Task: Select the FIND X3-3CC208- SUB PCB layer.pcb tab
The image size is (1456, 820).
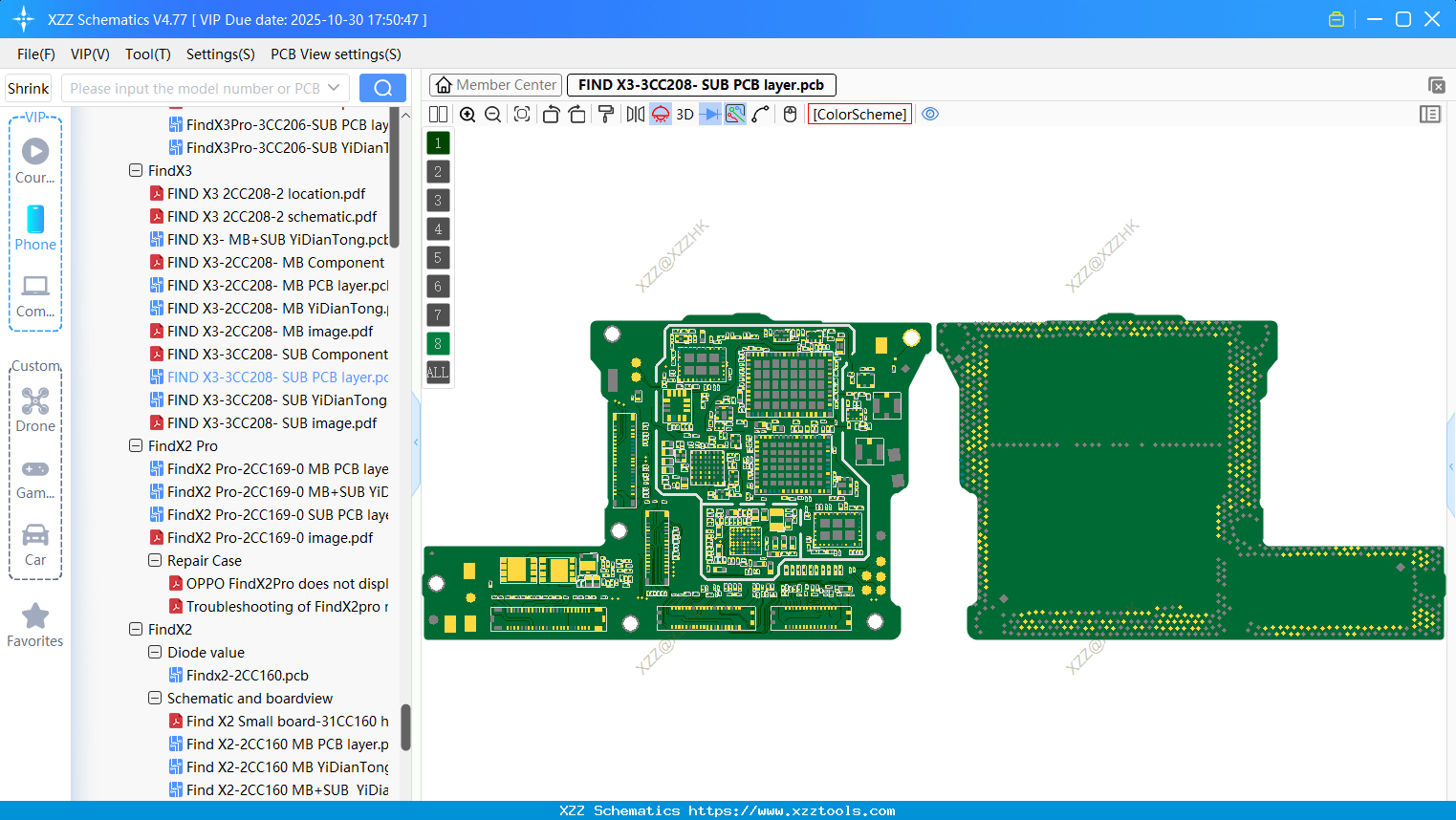Action: pos(702,85)
